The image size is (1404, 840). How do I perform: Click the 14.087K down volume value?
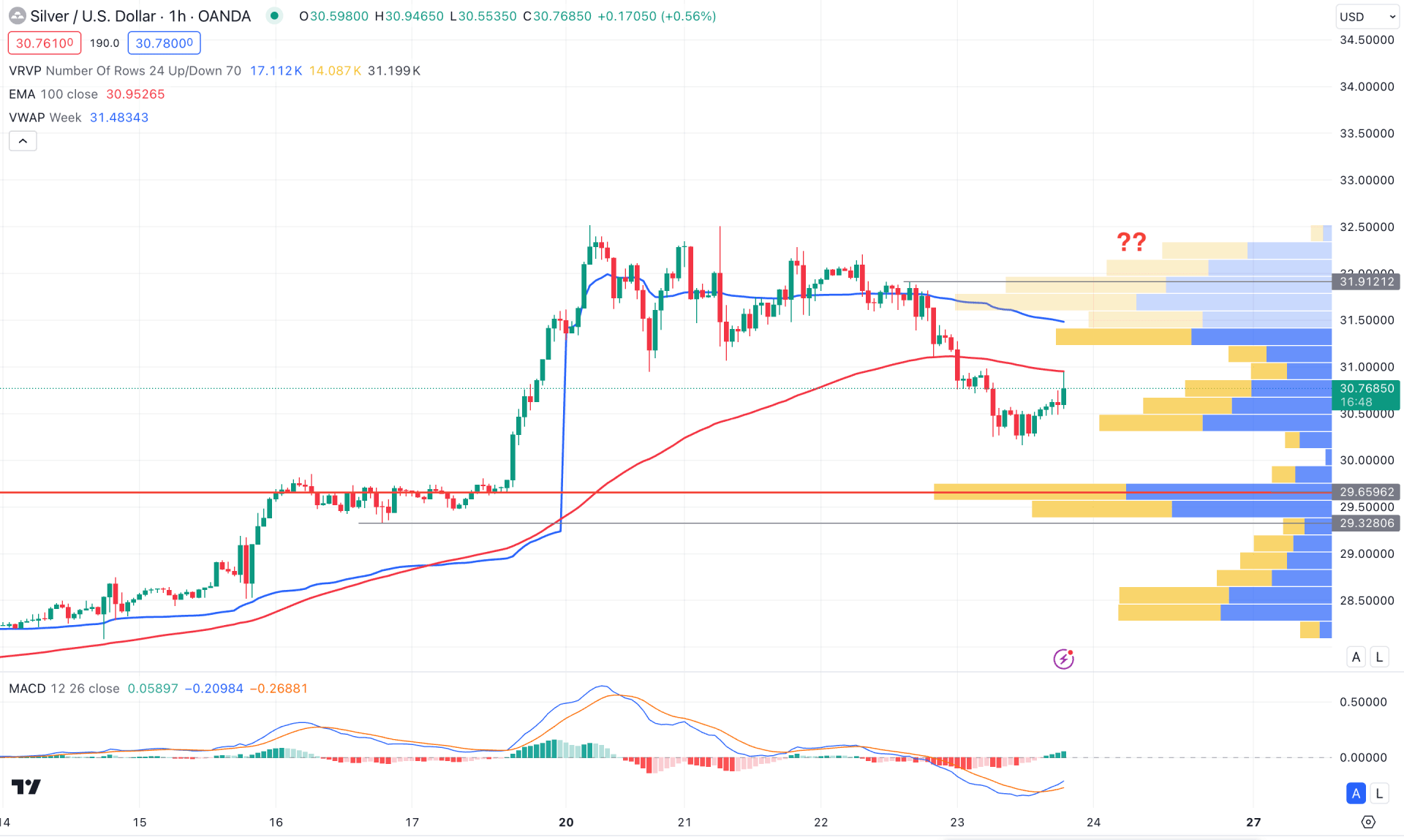(335, 71)
